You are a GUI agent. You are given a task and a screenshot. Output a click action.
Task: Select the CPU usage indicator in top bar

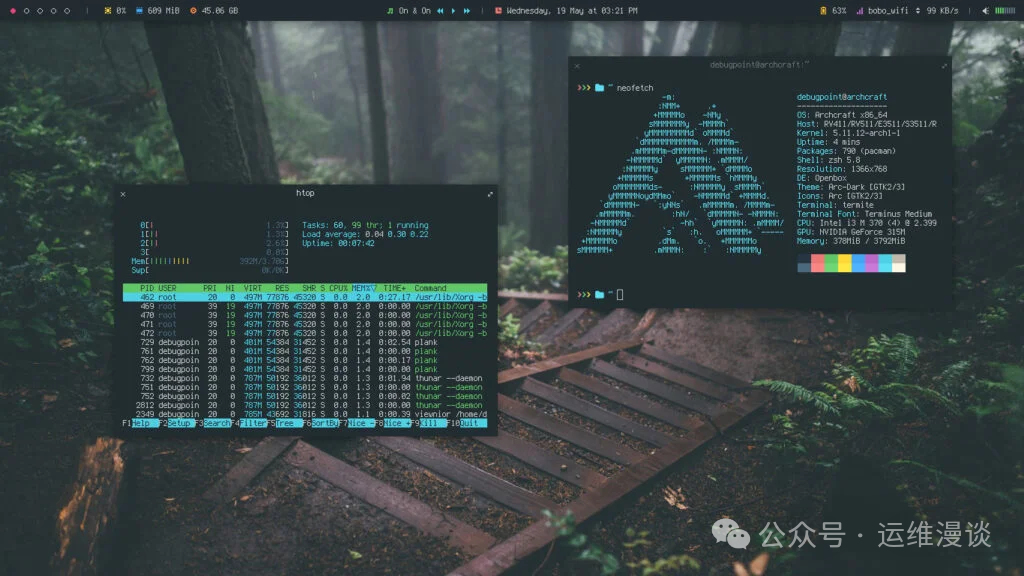tap(113, 10)
